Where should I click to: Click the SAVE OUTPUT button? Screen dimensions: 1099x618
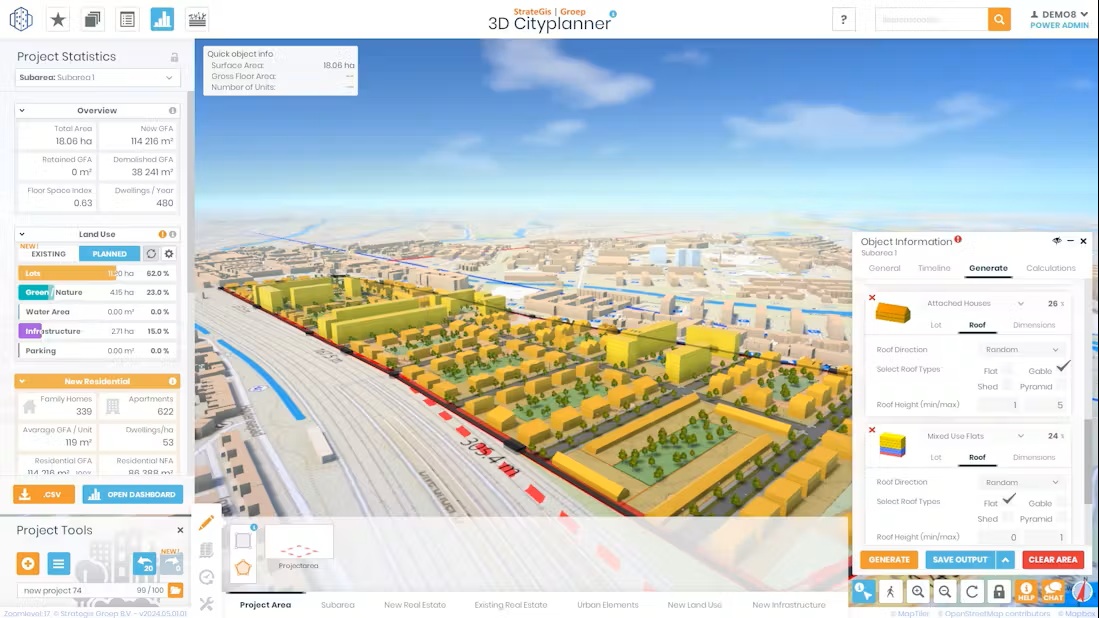tap(960, 559)
